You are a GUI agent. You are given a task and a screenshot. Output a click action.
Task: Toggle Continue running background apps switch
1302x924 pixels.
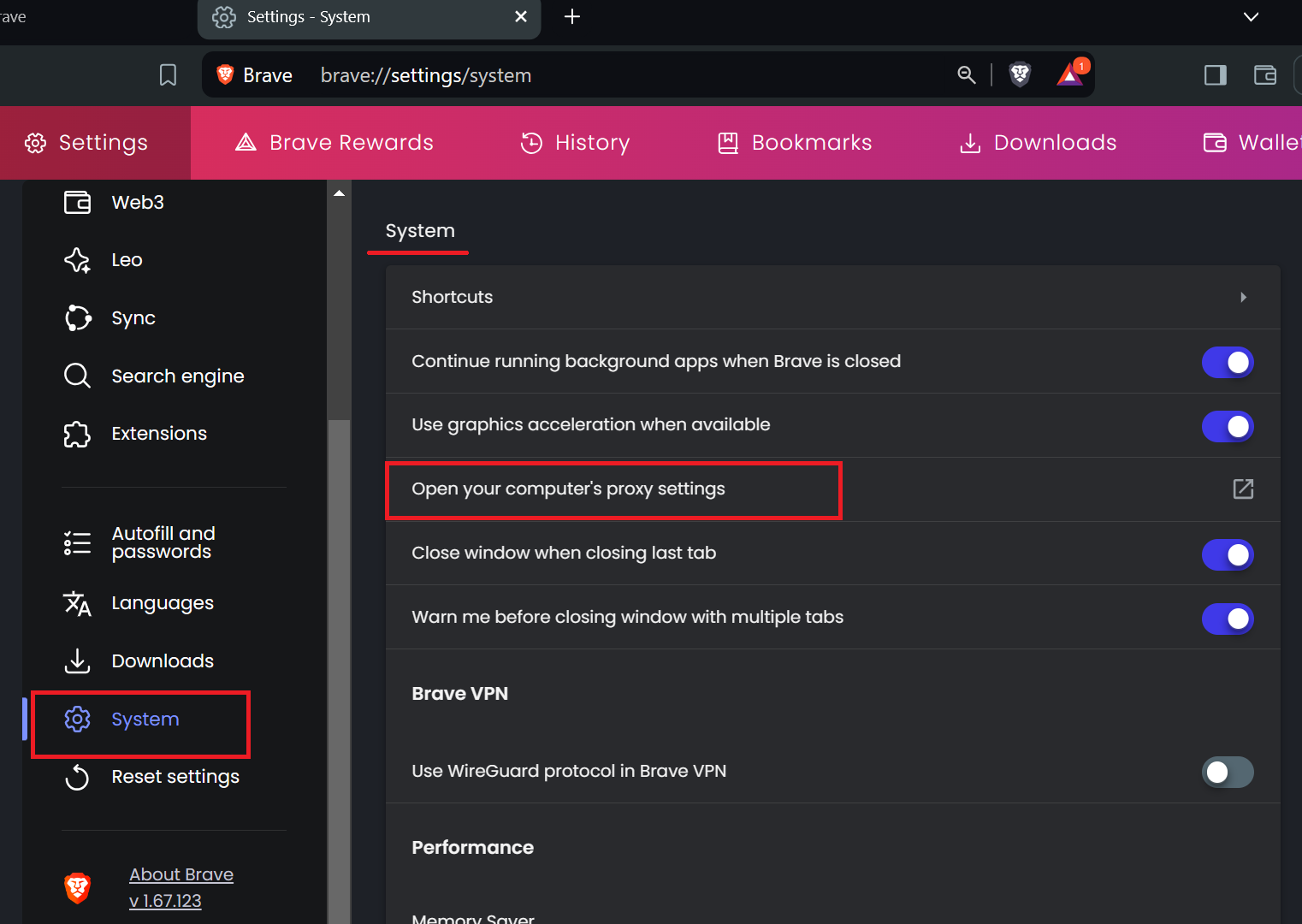(1228, 362)
